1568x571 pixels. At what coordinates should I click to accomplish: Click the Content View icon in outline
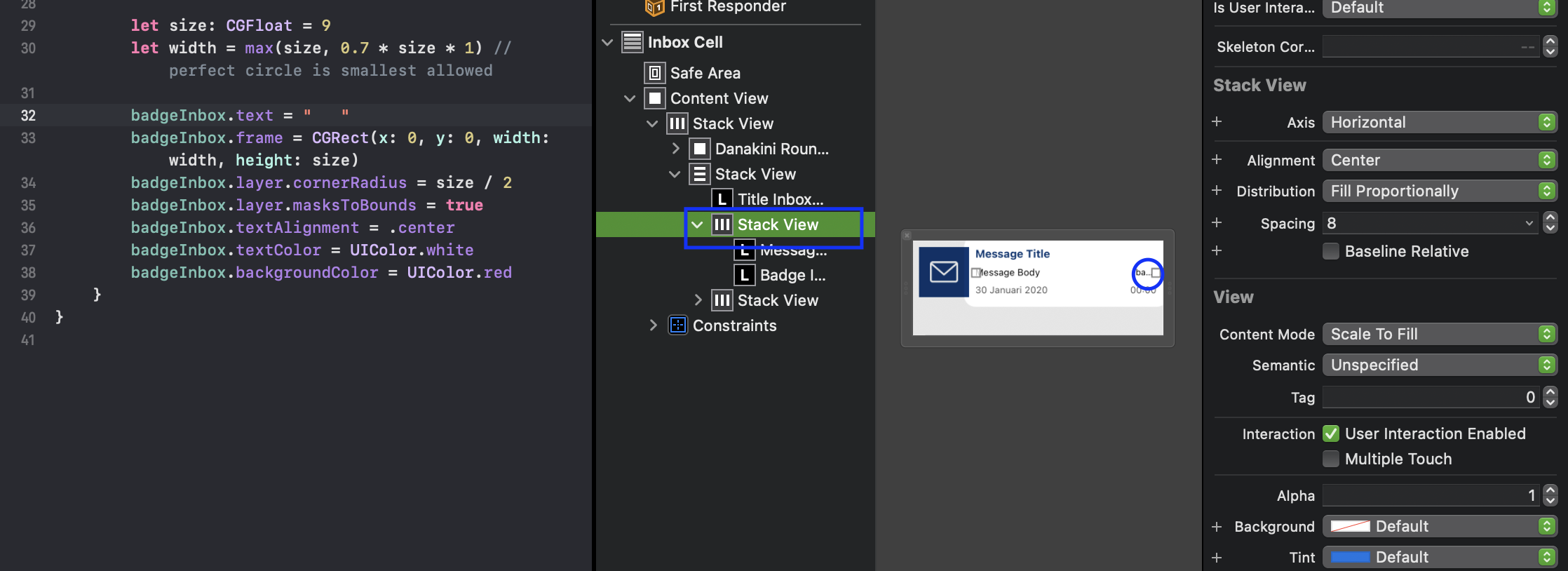pyautogui.click(x=654, y=98)
